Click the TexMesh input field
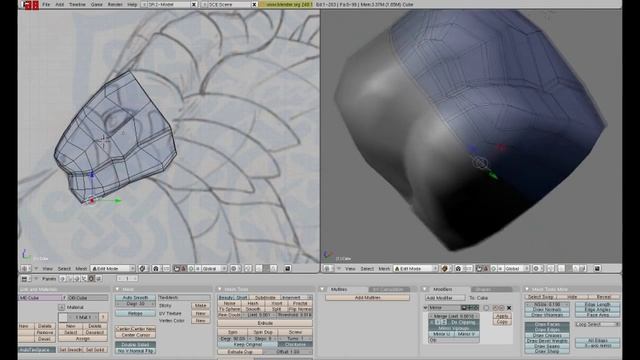 tap(184, 298)
